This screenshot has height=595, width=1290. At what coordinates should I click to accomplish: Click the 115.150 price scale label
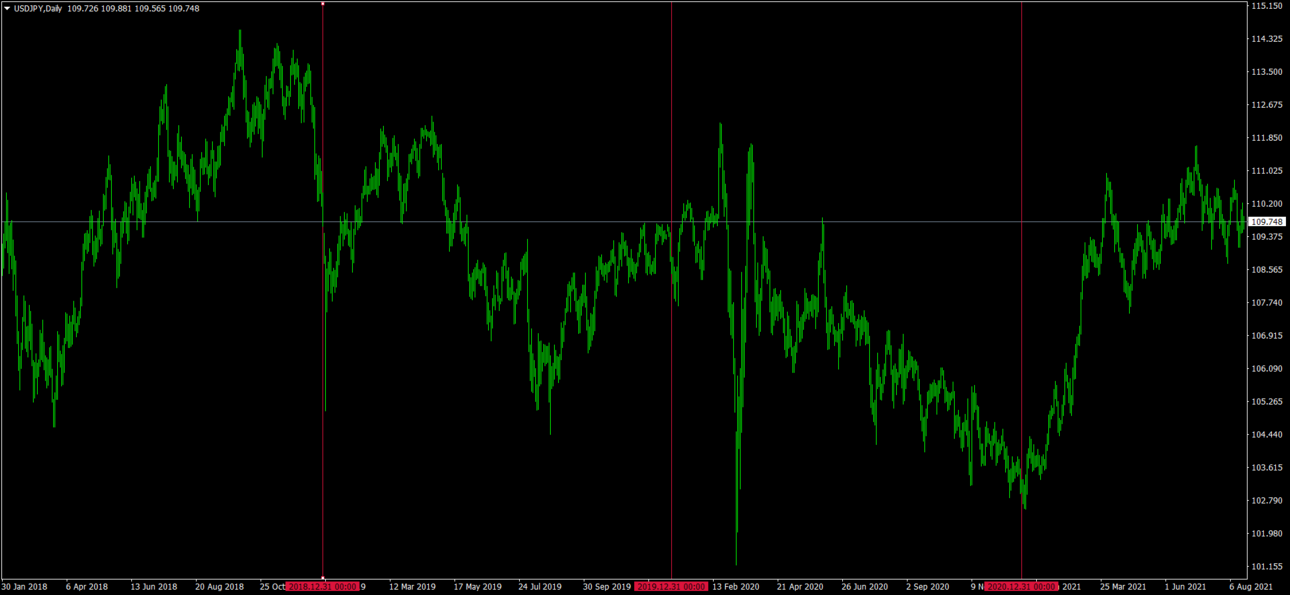click(x=1266, y=6)
